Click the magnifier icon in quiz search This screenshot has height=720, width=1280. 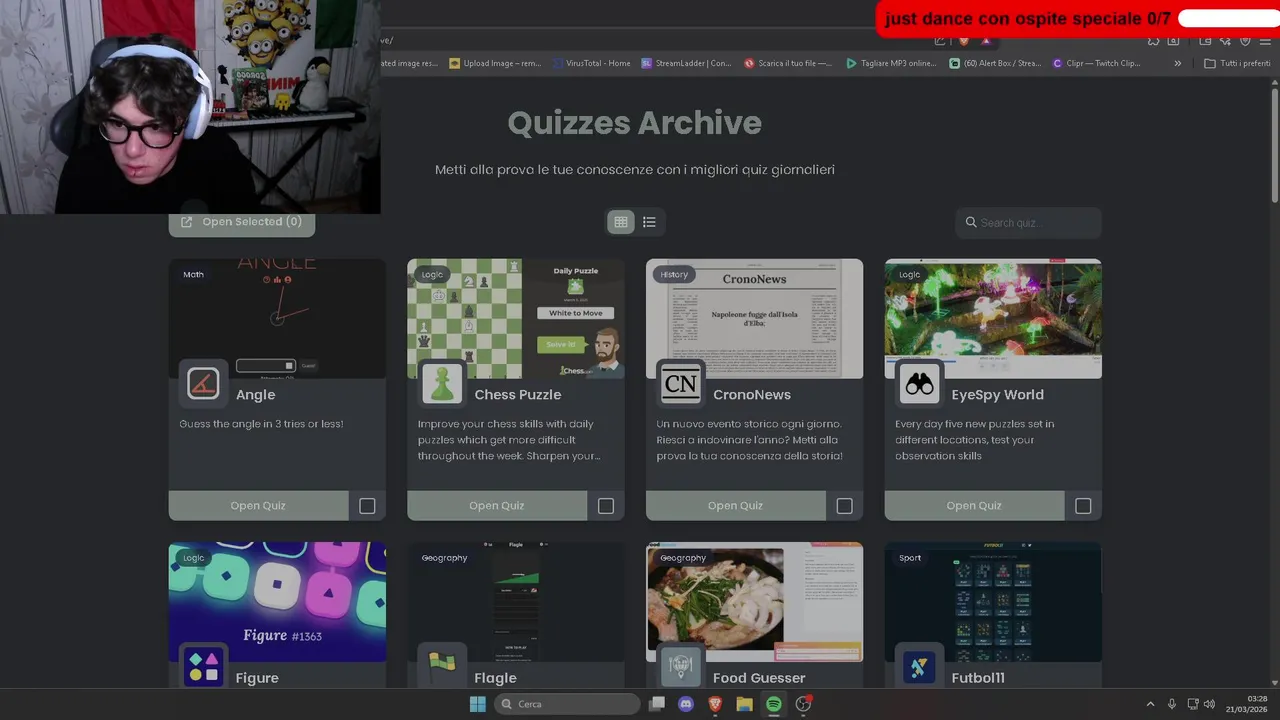(970, 223)
